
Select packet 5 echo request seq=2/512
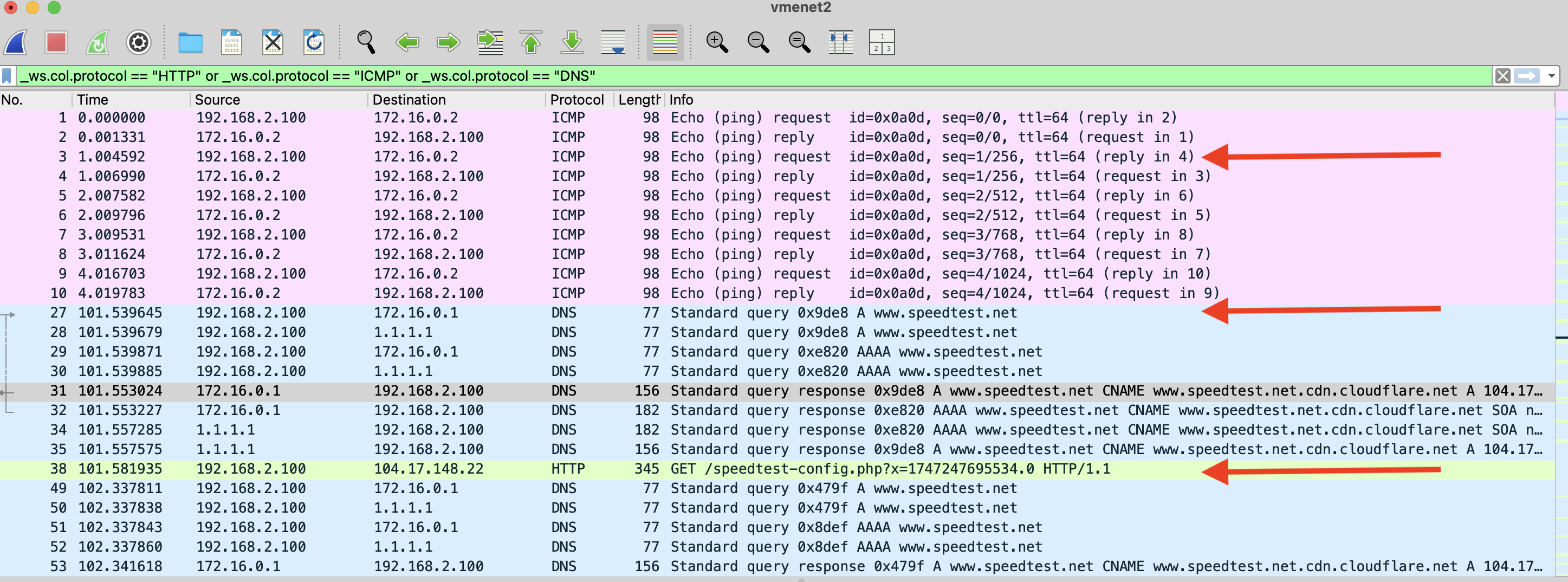pyautogui.click(x=777, y=196)
